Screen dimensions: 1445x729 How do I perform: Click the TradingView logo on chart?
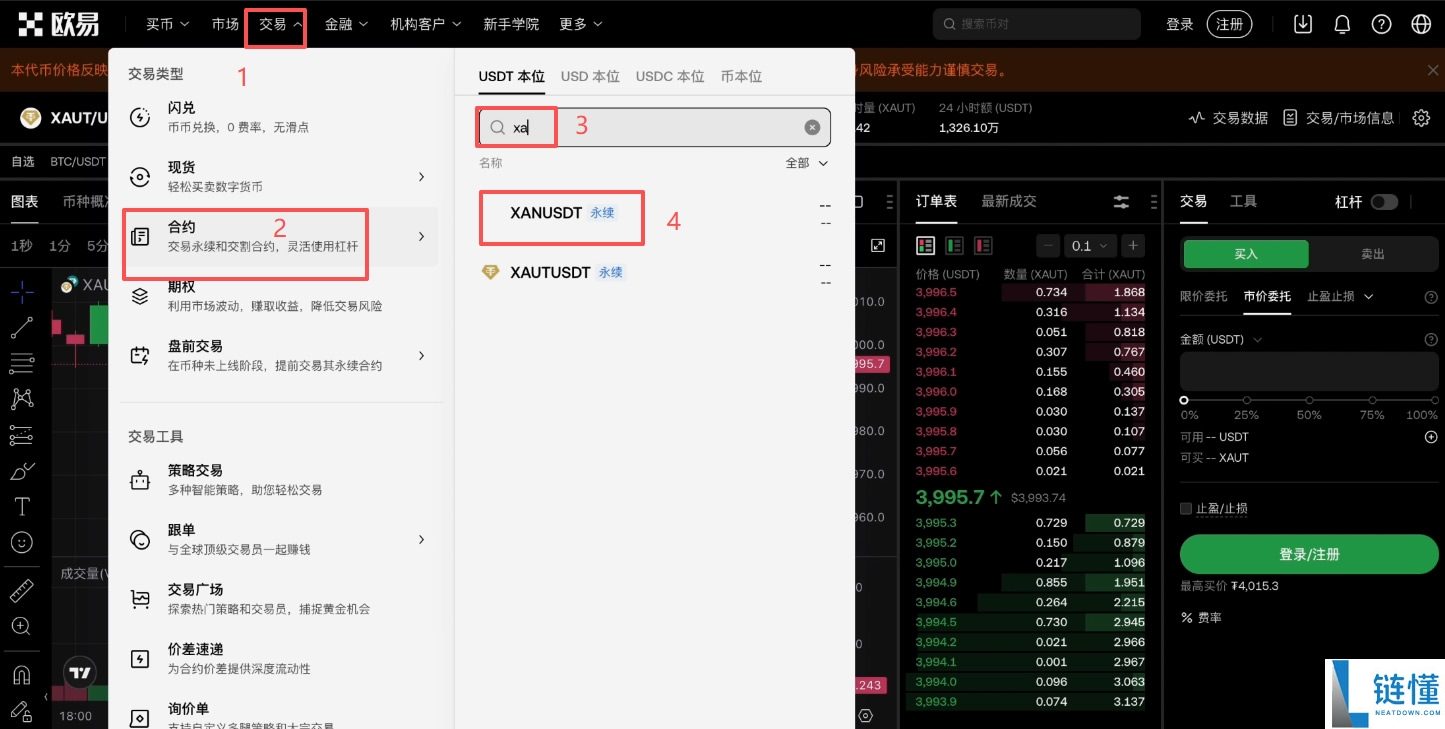pos(78,673)
